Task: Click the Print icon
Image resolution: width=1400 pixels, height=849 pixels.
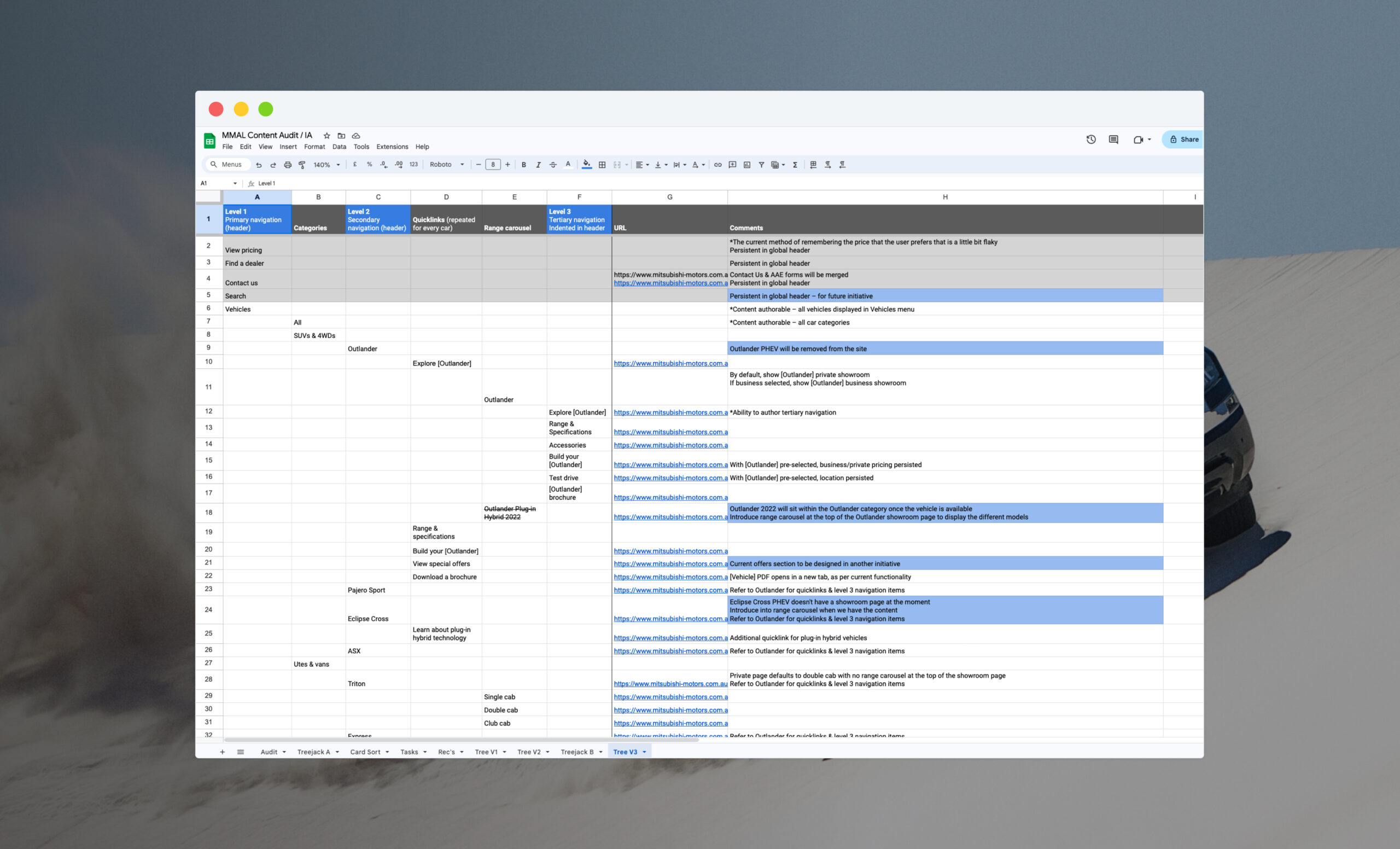Action: (288, 165)
